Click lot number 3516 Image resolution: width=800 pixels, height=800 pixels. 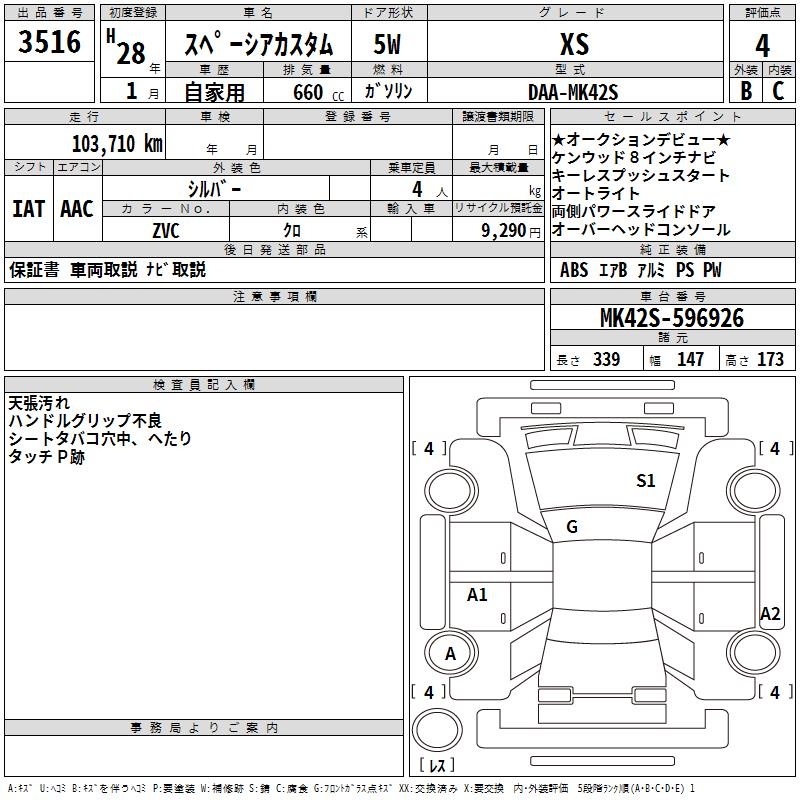[x=49, y=42]
